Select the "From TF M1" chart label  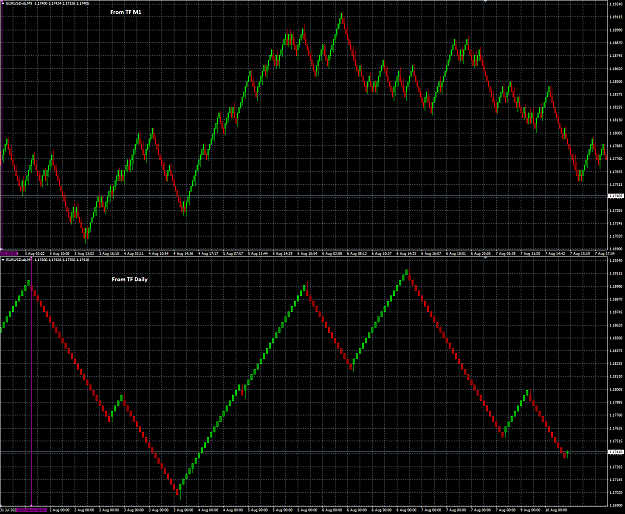(126, 12)
